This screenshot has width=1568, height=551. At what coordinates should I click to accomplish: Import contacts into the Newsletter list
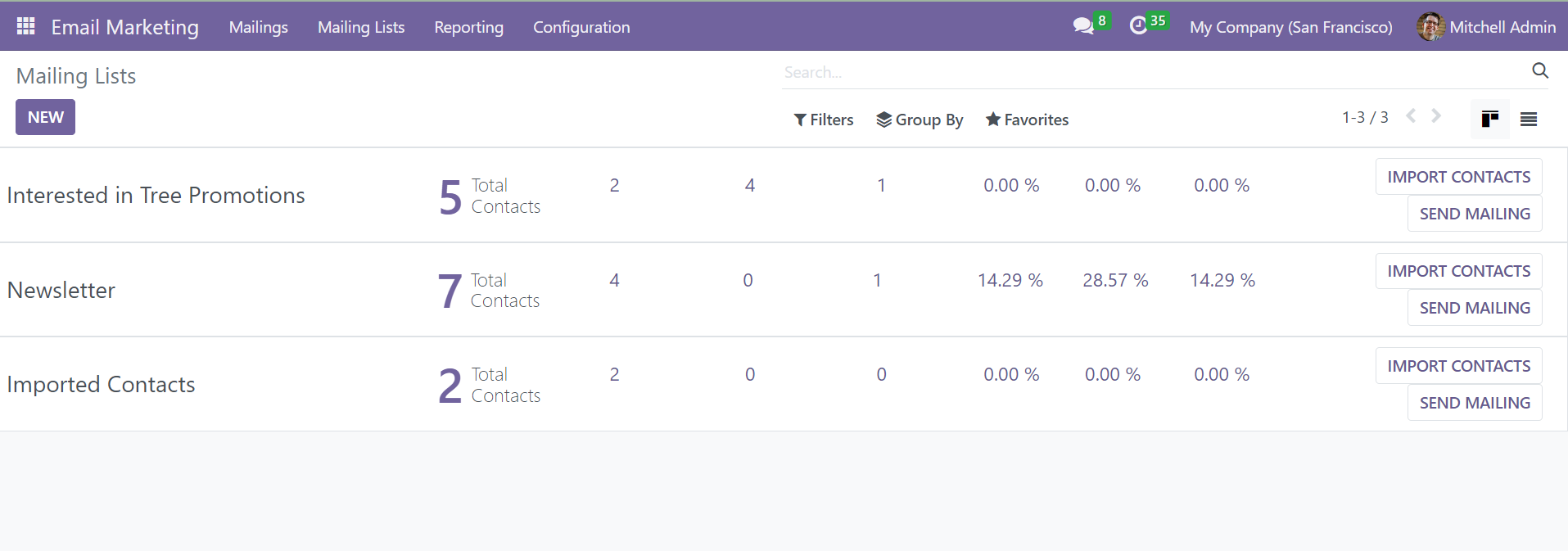click(1458, 271)
